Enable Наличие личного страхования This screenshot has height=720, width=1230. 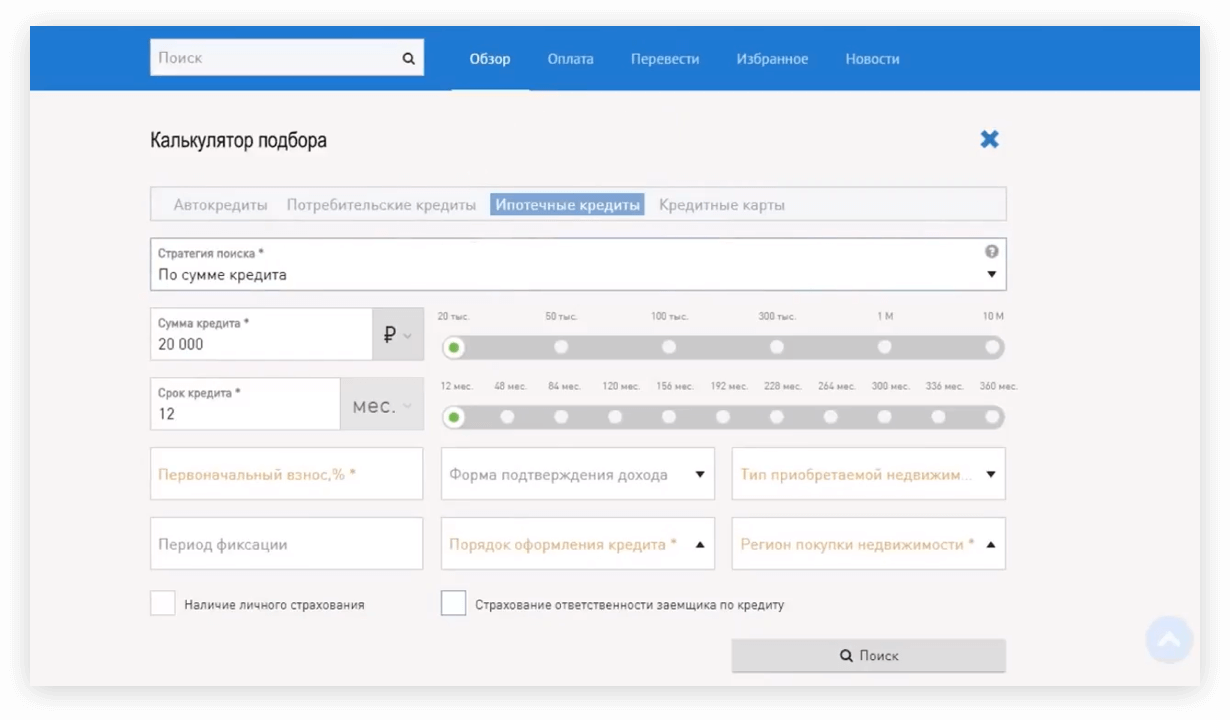162,603
